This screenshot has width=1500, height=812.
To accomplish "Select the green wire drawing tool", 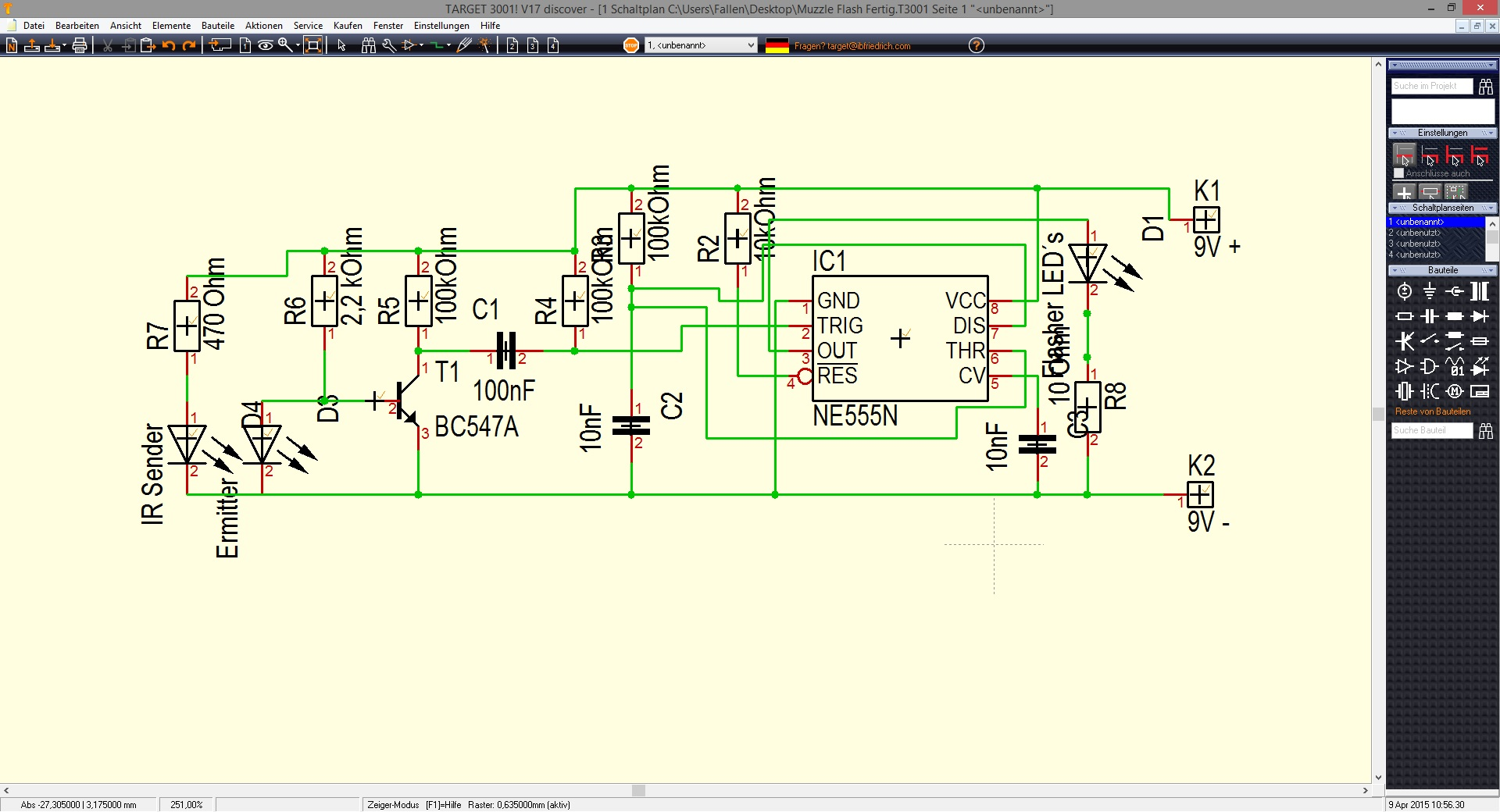I will tap(437, 46).
